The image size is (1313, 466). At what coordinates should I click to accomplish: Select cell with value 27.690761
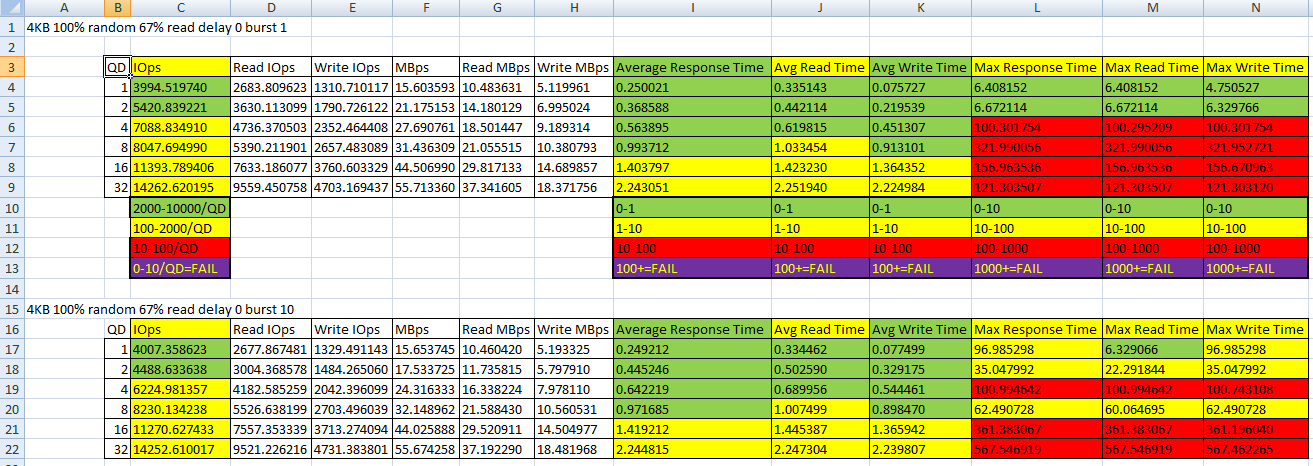(425, 127)
